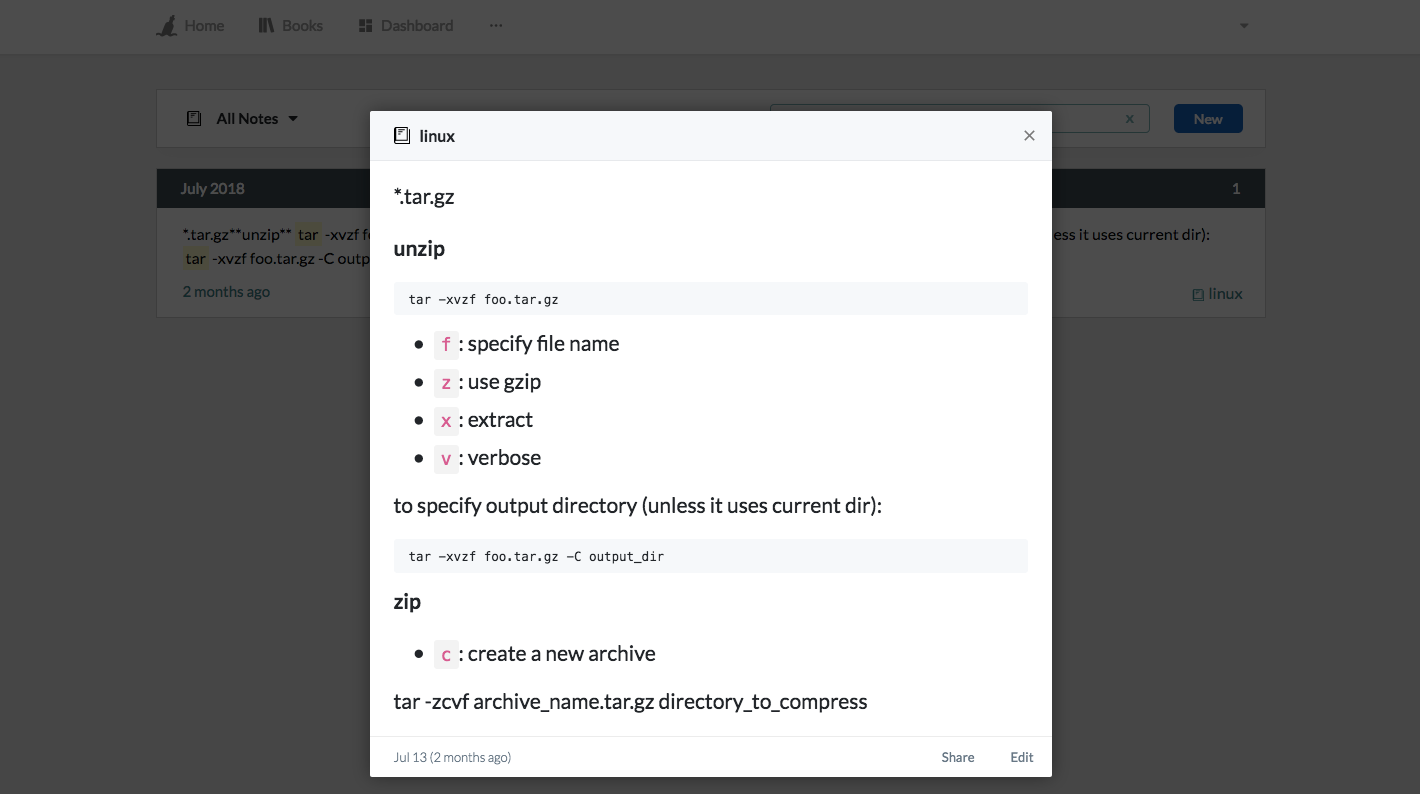Open the Books icon in navigation
The width and height of the screenshot is (1420, 794).
tap(266, 26)
